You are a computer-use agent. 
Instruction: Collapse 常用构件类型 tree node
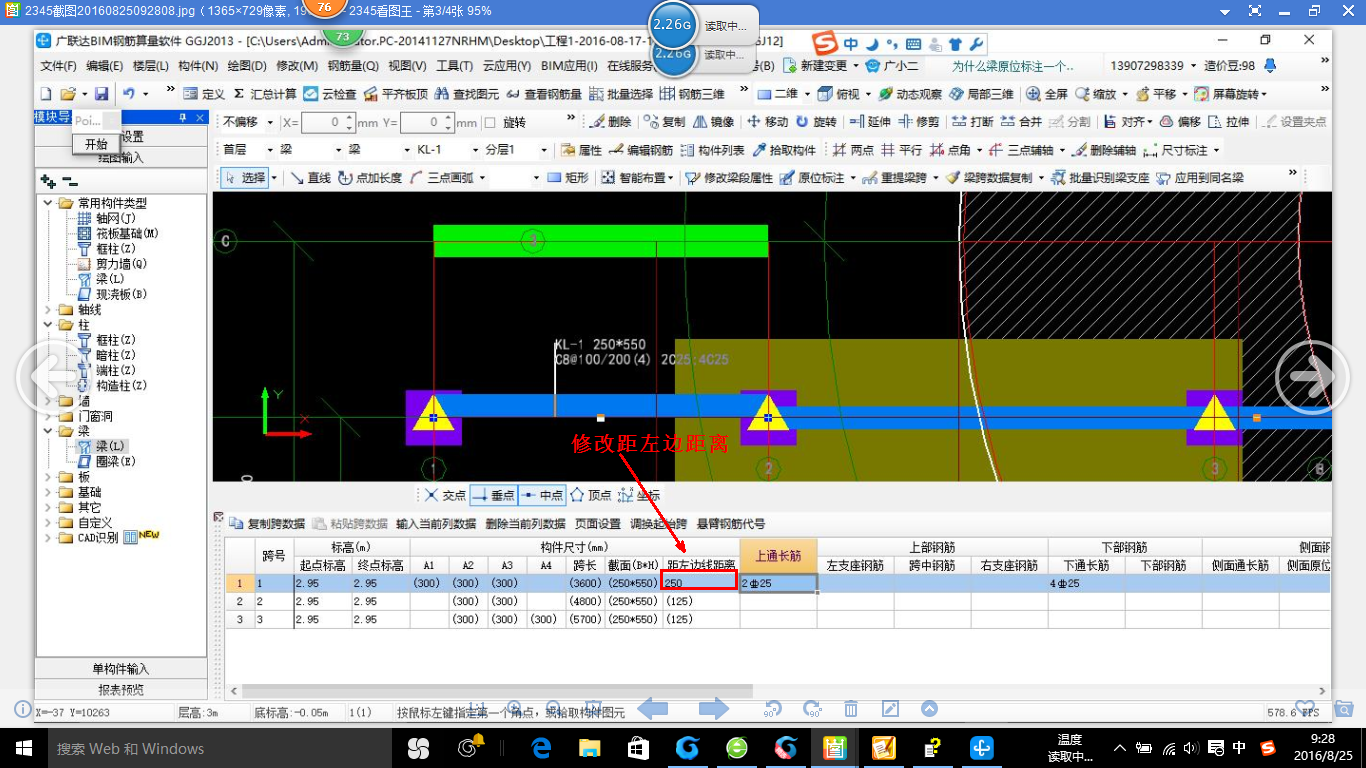[x=48, y=203]
